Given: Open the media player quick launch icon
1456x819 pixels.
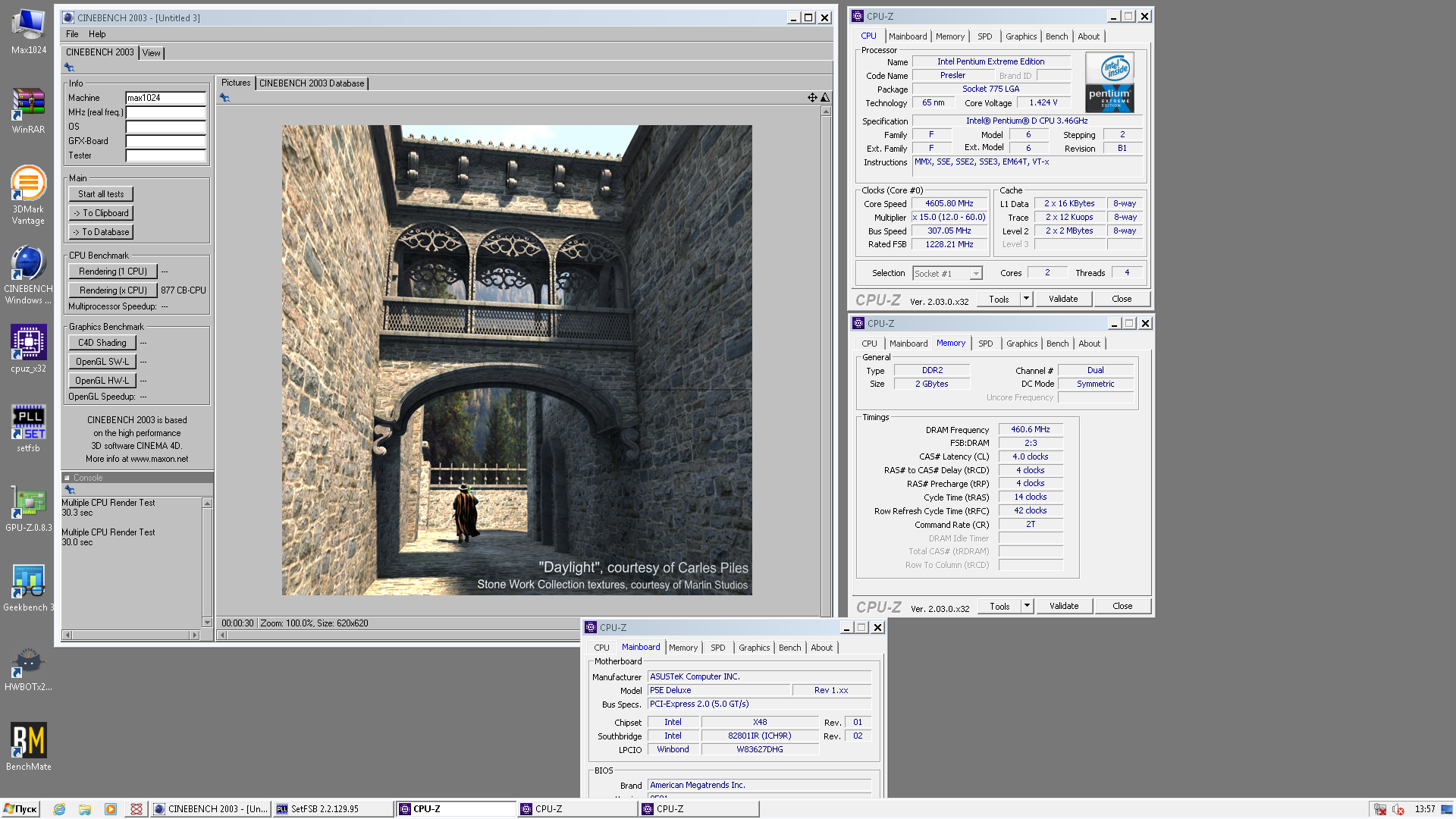Looking at the screenshot, I should pos(111,809).
